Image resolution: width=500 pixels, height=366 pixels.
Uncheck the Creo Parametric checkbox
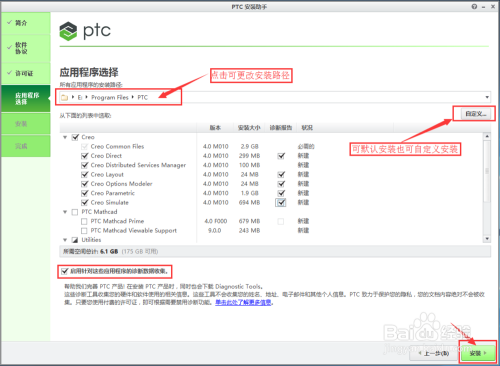[x=85, y=193]
